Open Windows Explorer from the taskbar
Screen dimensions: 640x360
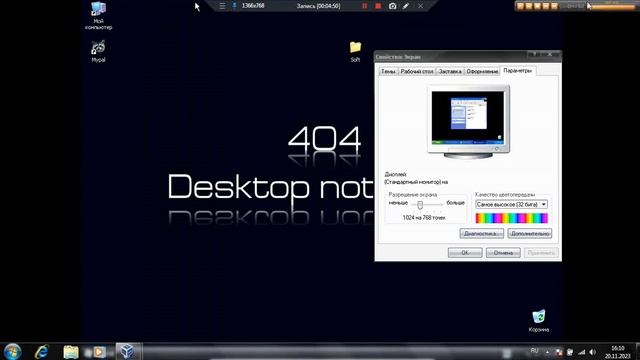(71, 352)
